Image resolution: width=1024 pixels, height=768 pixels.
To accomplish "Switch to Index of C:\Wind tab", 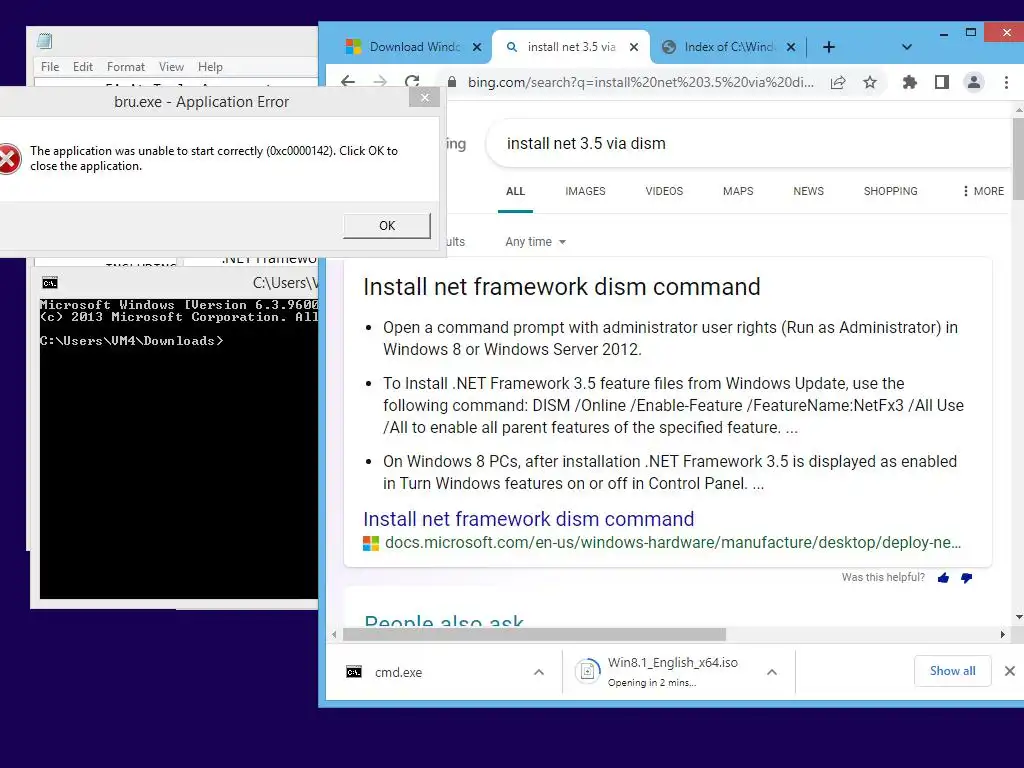I will point(729,47).
